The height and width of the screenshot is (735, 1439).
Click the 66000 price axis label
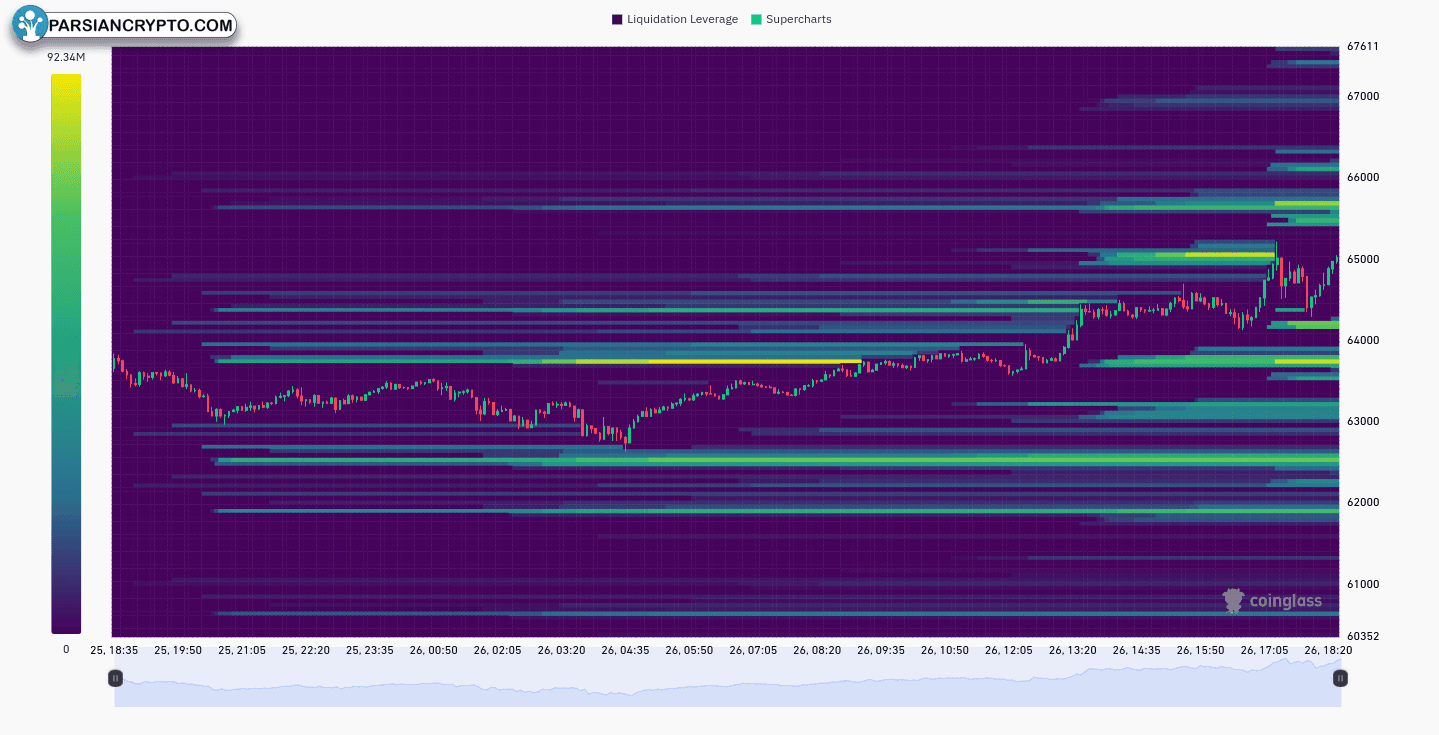click(x=1362, y=177)
